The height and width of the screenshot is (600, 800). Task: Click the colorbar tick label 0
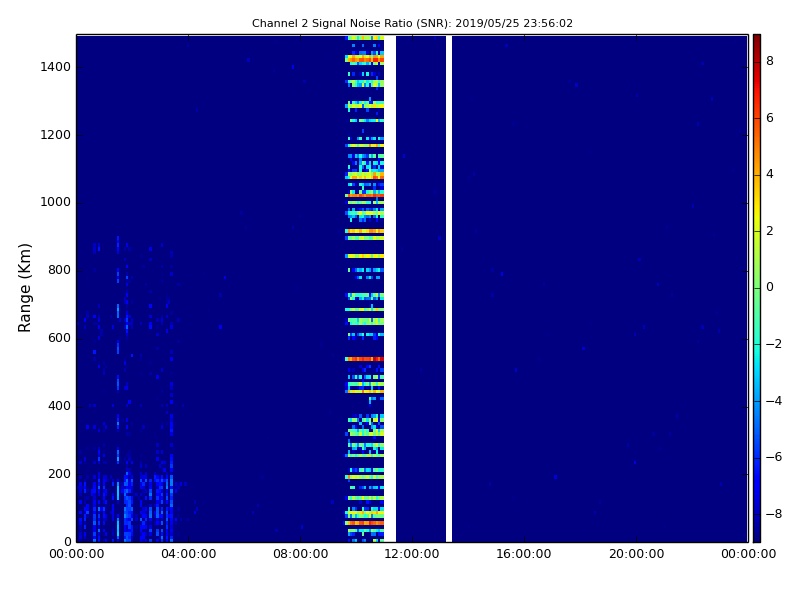pos(770,287)
